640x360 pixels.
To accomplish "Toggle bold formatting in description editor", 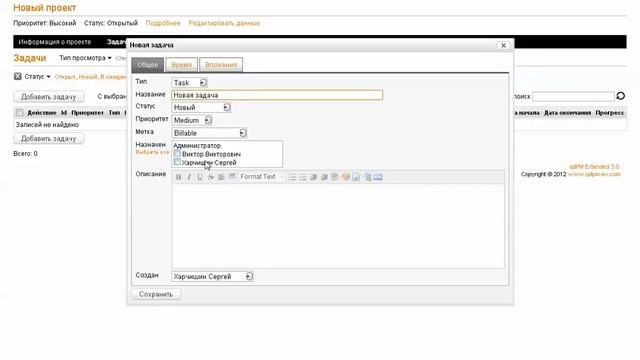I will pyautogui.click(x=178, y=177).
